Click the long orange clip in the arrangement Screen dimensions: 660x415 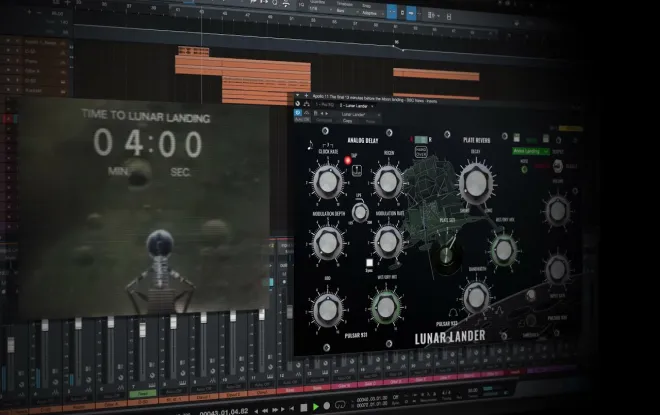point(243,67)
